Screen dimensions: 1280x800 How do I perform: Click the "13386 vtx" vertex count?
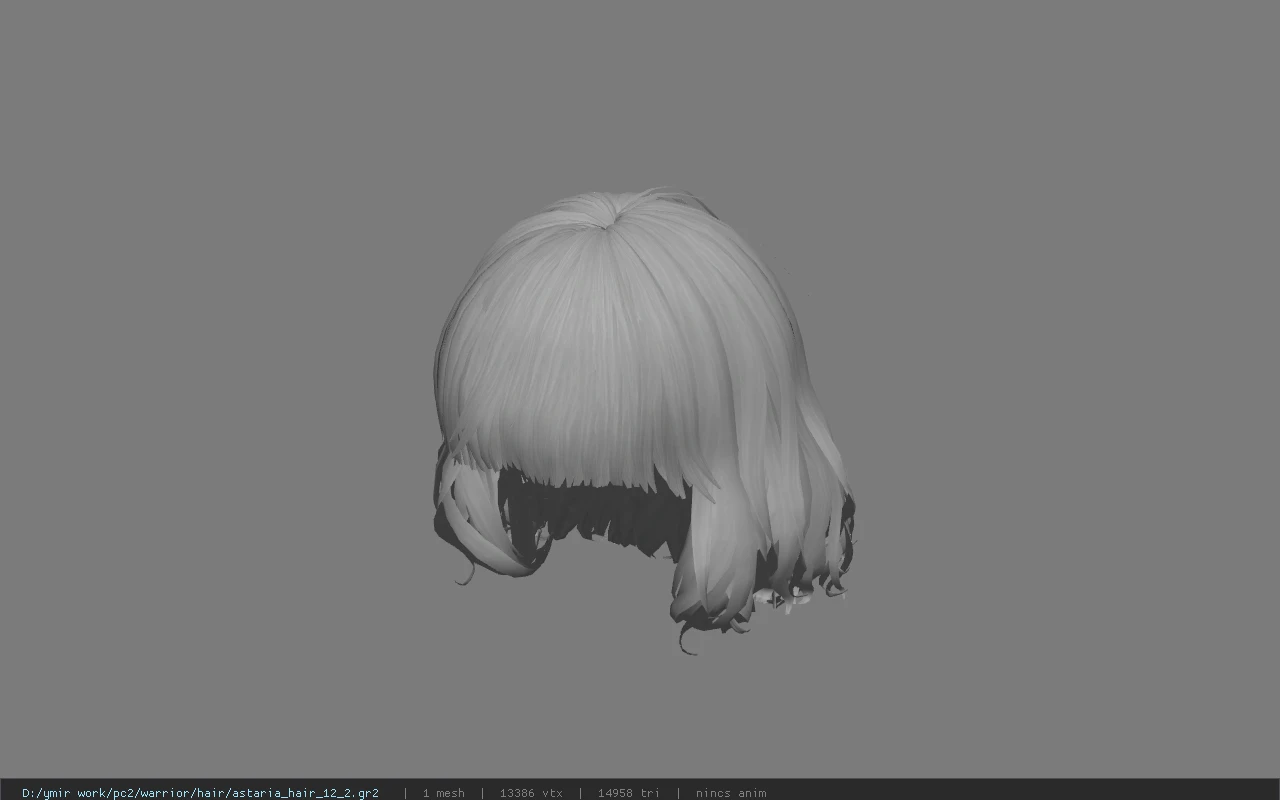pyautogui.click(x=531, y=793)
